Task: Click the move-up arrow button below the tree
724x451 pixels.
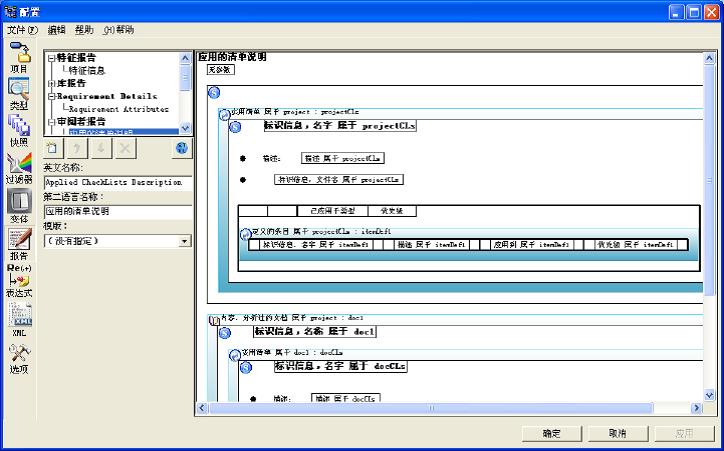Action: point(78,148)
